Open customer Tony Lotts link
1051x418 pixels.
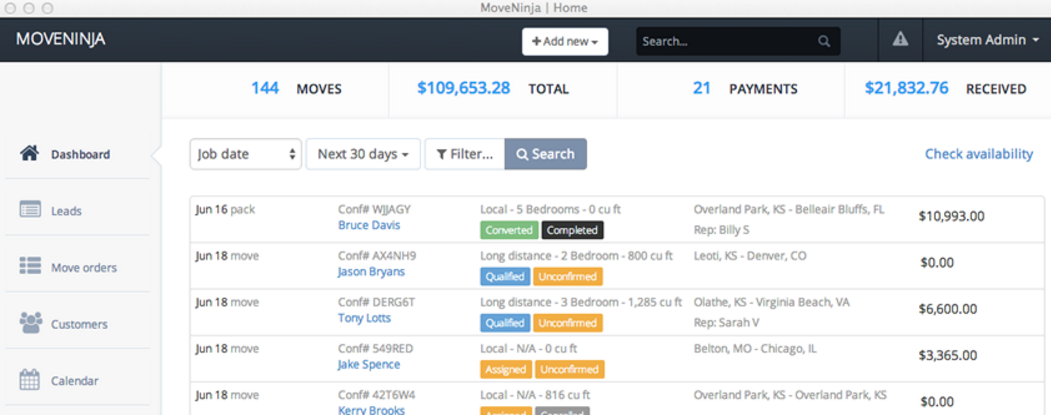(x=364, y=319)
